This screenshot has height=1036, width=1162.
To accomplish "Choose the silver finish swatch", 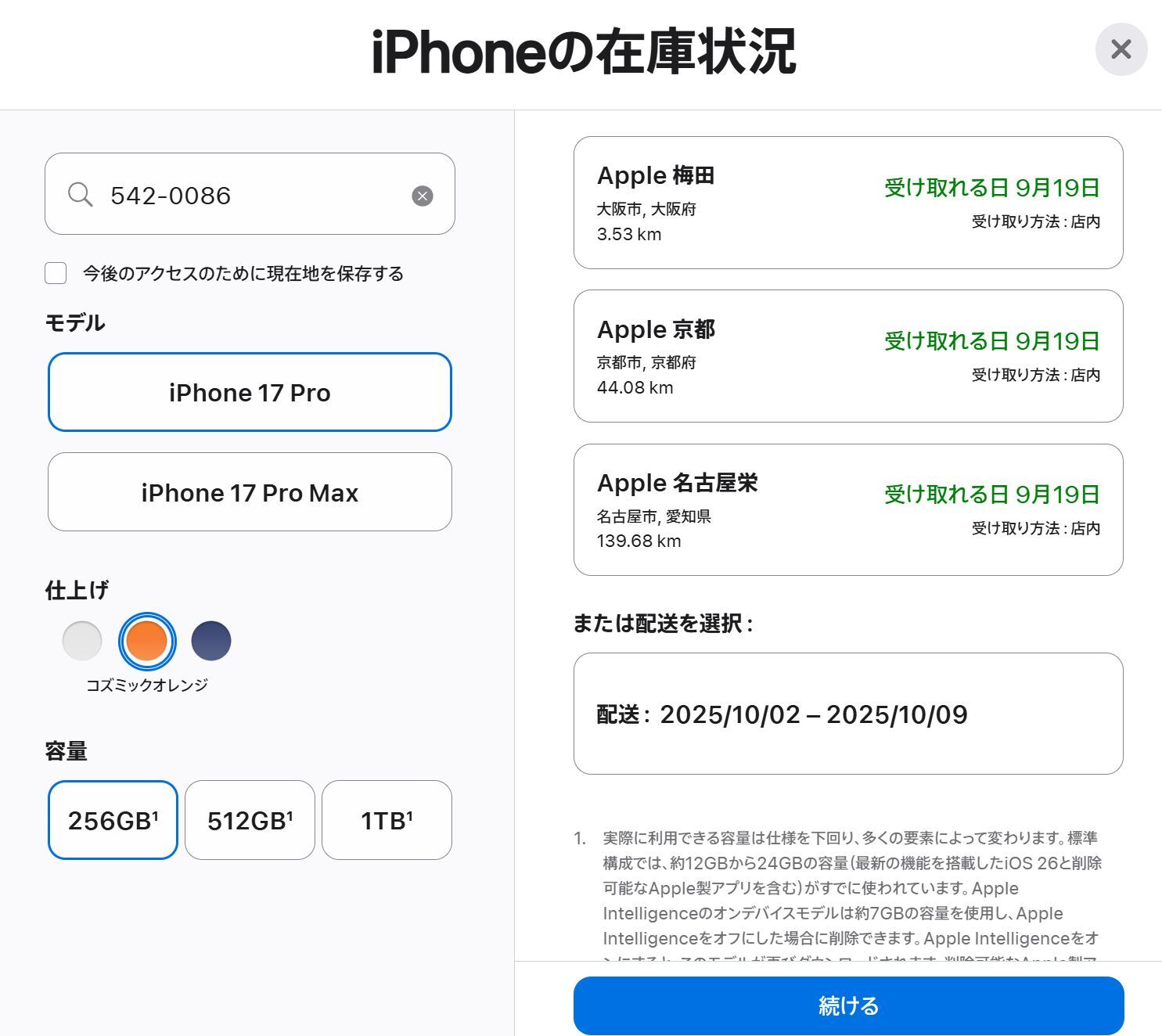I will click(82, 641).
